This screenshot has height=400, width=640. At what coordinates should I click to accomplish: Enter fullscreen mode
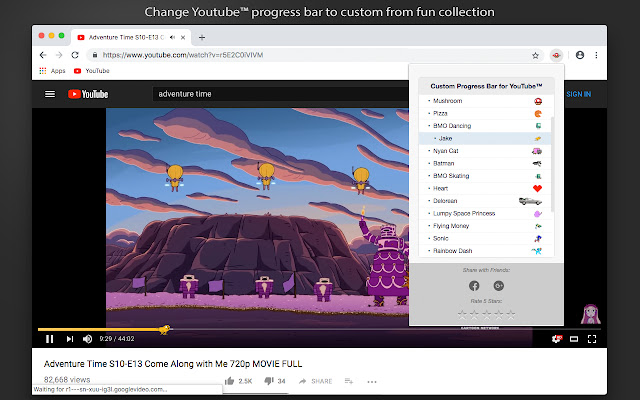click(592, 339)
